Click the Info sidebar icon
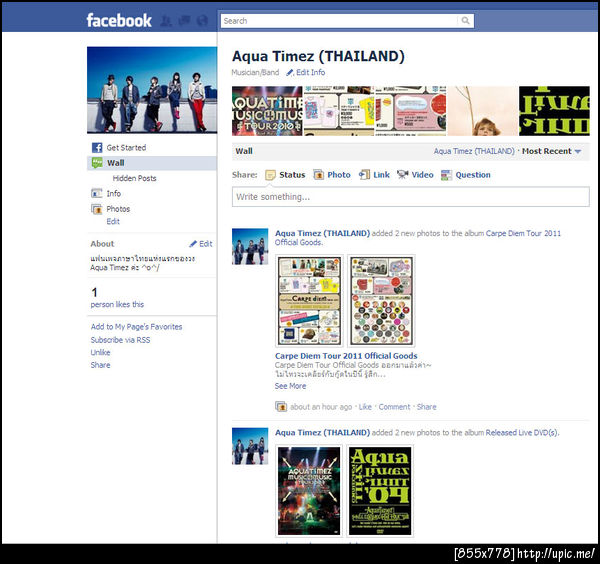 click(x=96, y=194)
